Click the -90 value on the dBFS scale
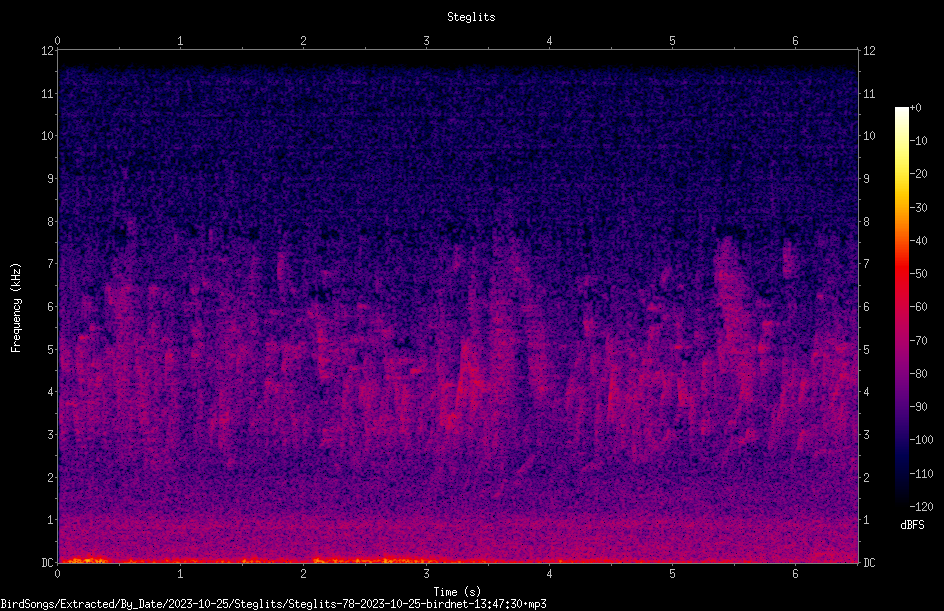944x611 pixels. pyautogui.click(x=919, y=407)
